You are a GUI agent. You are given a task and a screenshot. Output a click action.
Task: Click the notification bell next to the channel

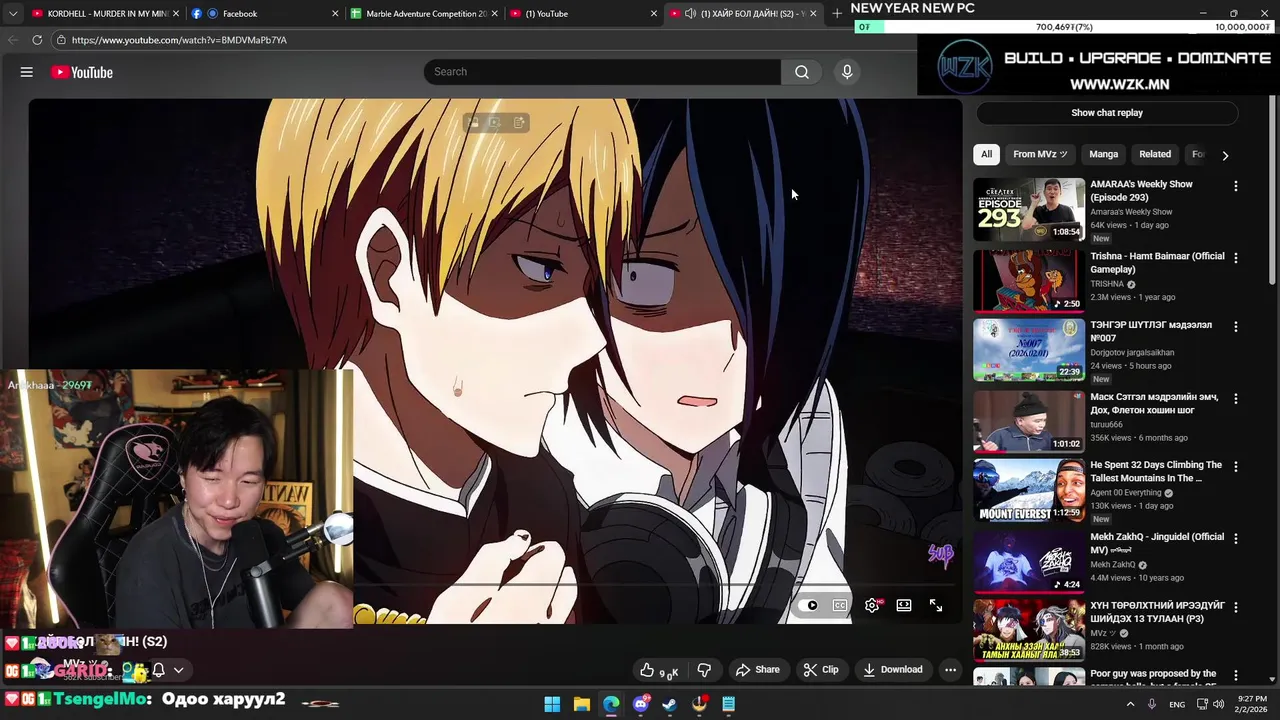(x=158, y=670)
